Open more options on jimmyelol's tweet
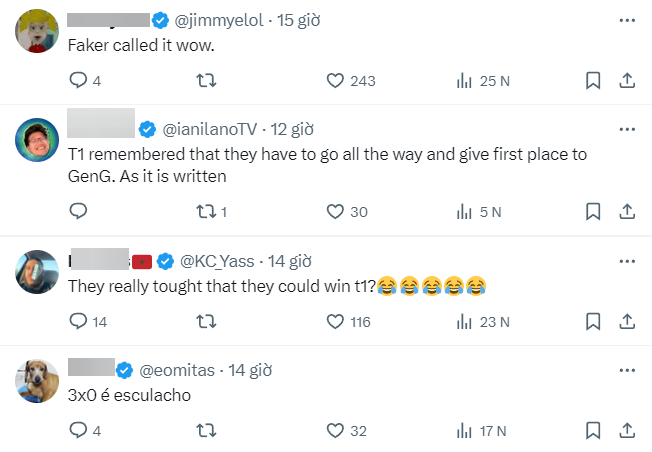This screenshot has height=452, width=652. click(x=626, y=19)
